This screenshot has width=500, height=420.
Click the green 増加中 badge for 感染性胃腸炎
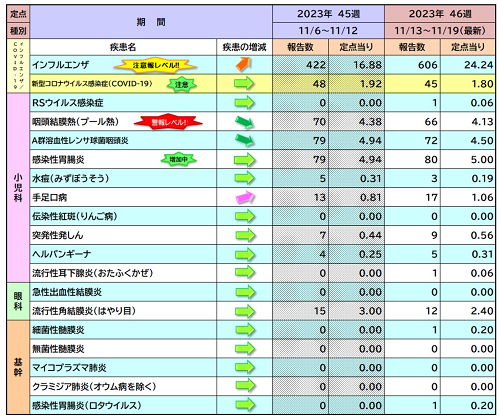point(179,160)
